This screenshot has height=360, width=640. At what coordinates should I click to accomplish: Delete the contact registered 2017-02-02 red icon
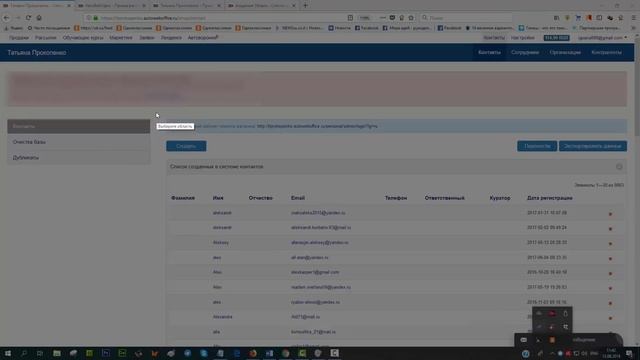pos(610,229)
